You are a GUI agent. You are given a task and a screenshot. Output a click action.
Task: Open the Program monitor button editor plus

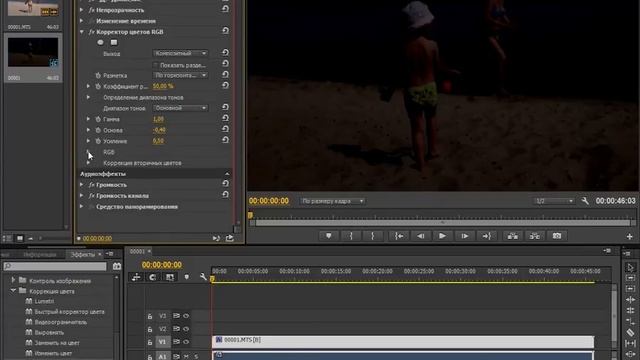(x=629, y=236)
